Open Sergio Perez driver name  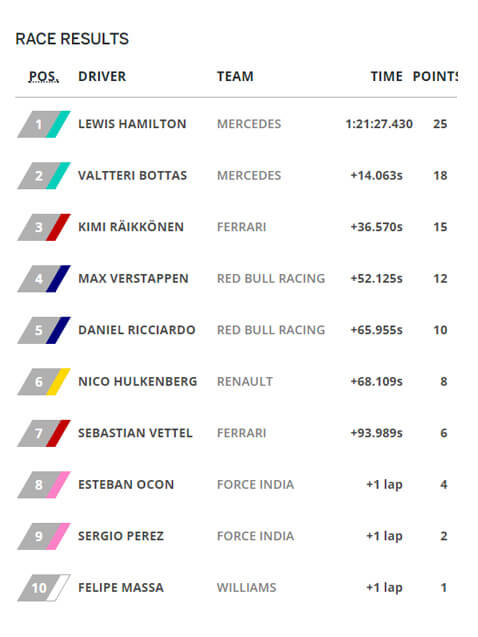point(121,536)
